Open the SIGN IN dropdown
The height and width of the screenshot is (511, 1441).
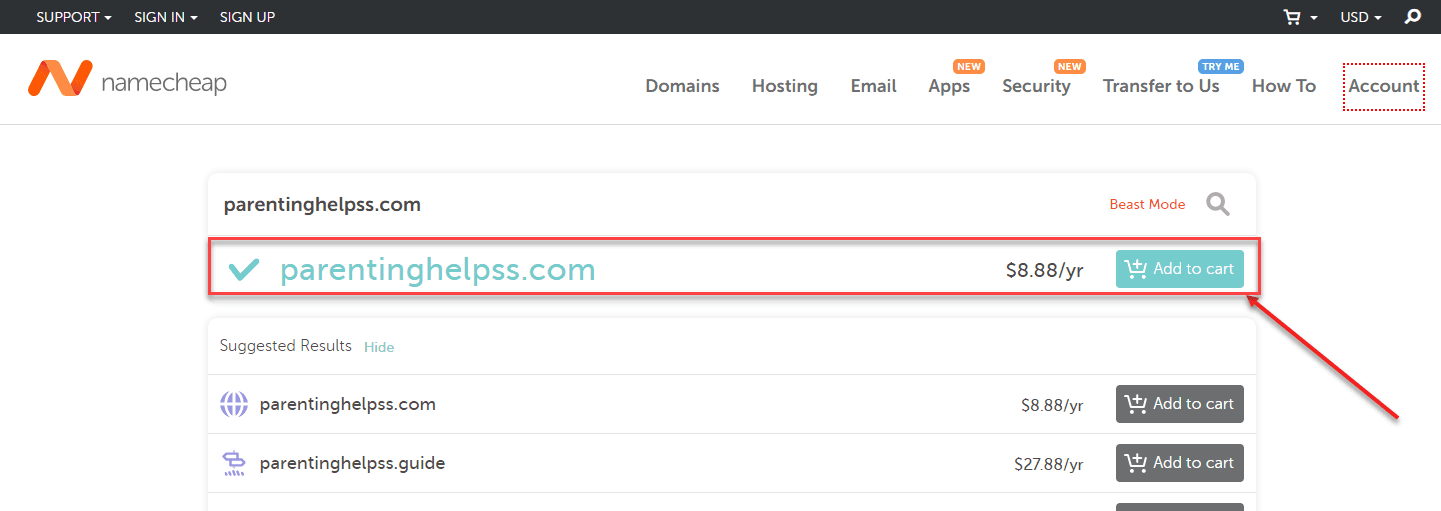pos(166,17)
